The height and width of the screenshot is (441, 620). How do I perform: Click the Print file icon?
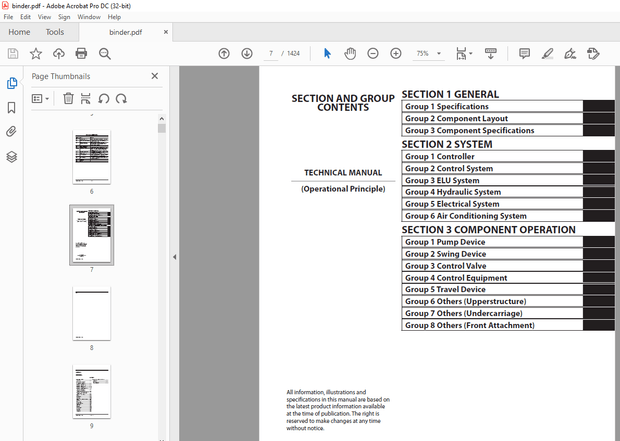click(81, 53)
